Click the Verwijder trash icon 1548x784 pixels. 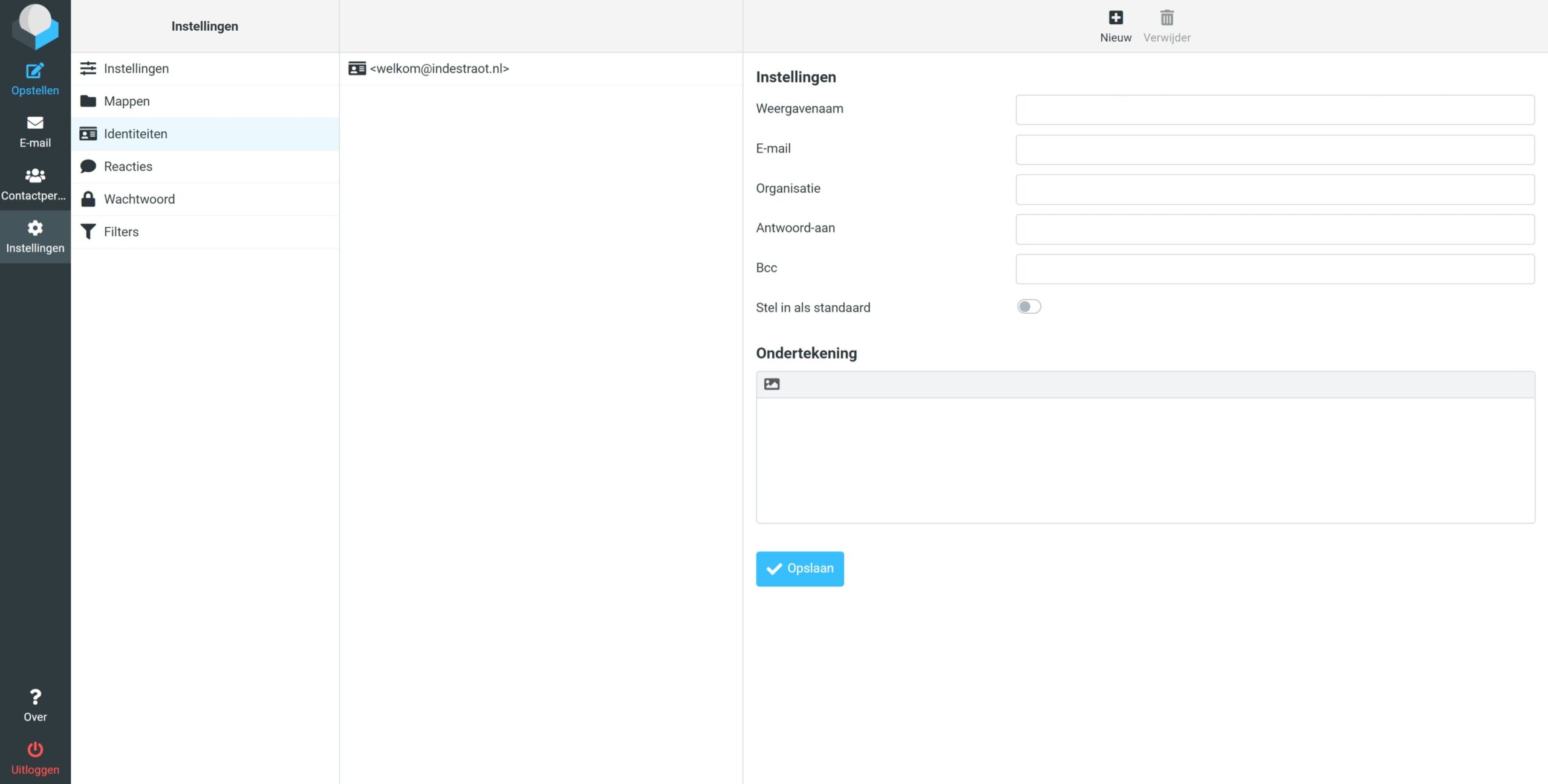1166,18
